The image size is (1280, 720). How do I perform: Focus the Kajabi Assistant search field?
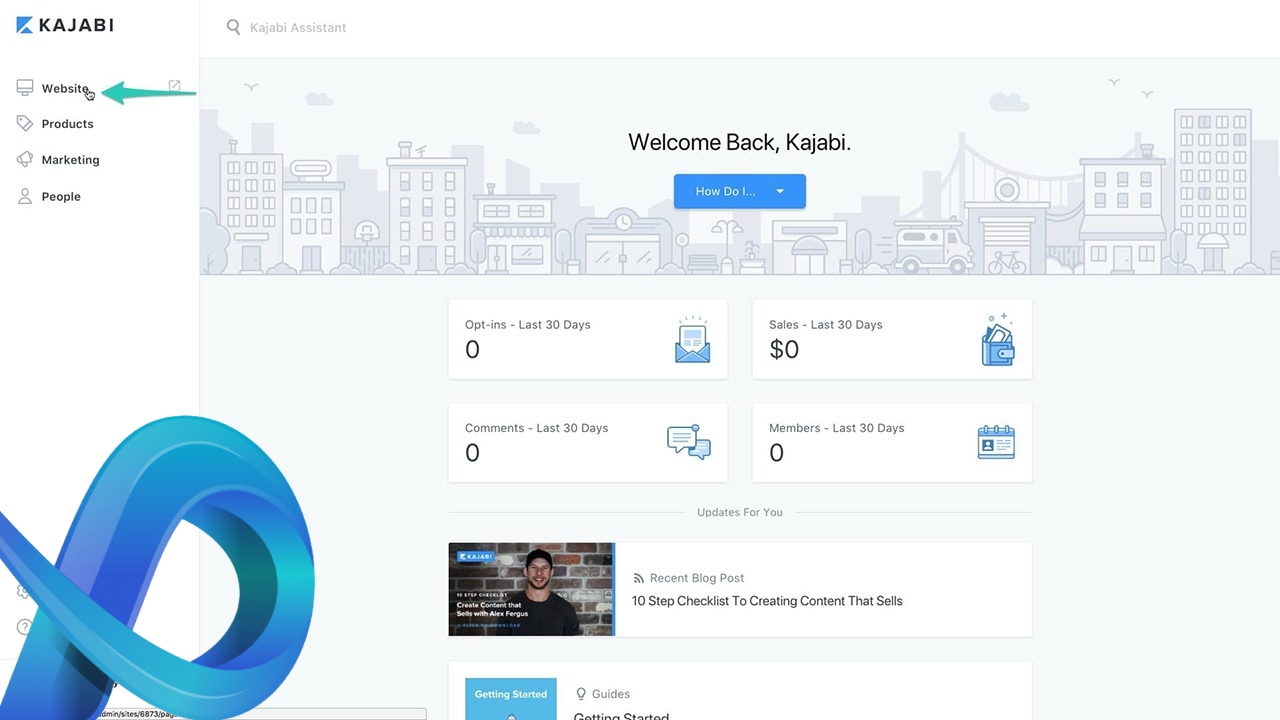coord(298,27)
